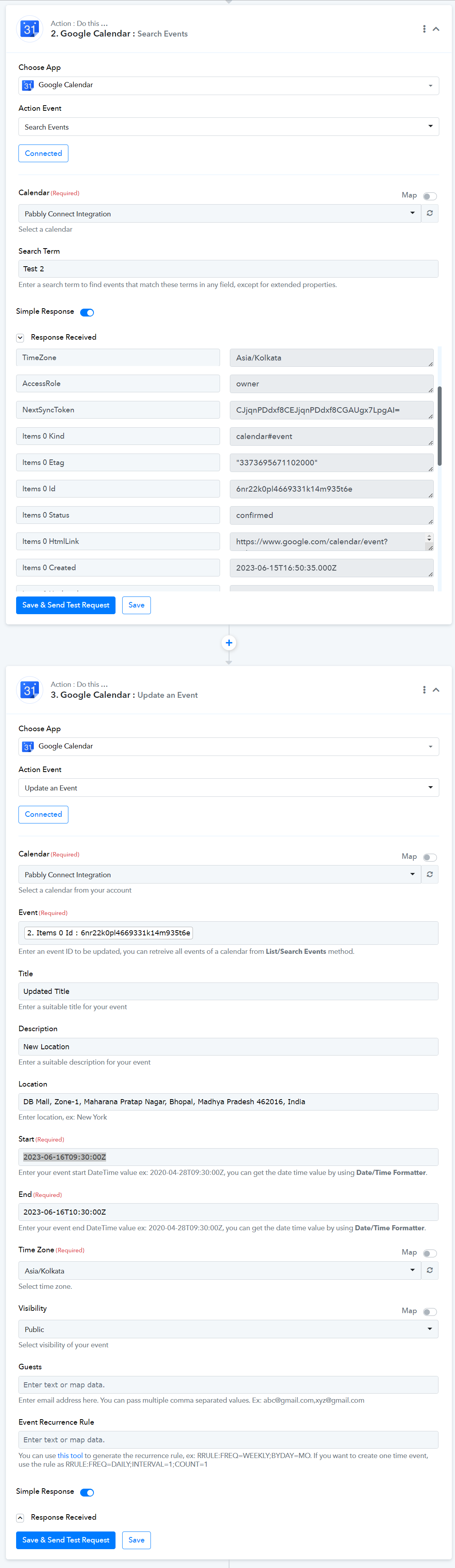Click Connected button in step 3
The height and width of the screenshot is (1568, 455).
pos(43,814)
